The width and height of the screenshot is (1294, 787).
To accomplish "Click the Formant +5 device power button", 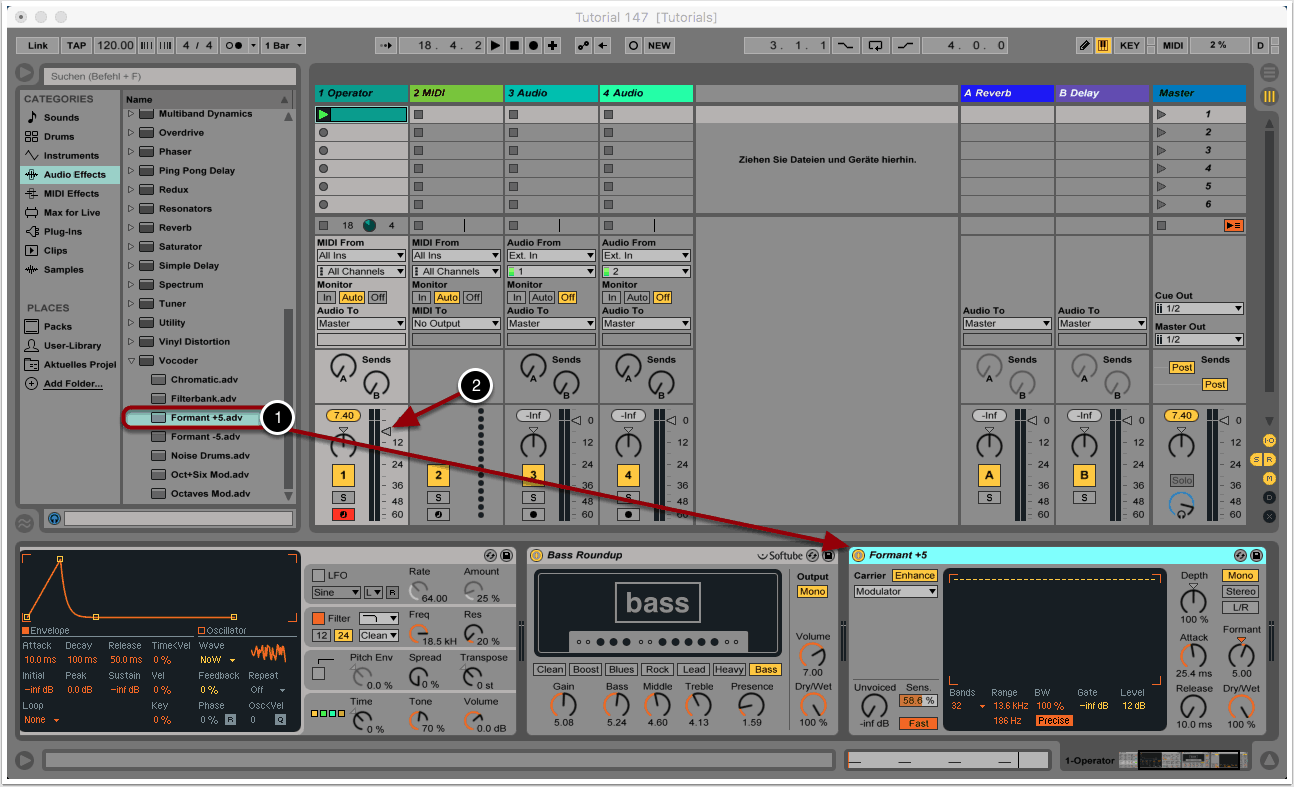I will pos(858,555).
